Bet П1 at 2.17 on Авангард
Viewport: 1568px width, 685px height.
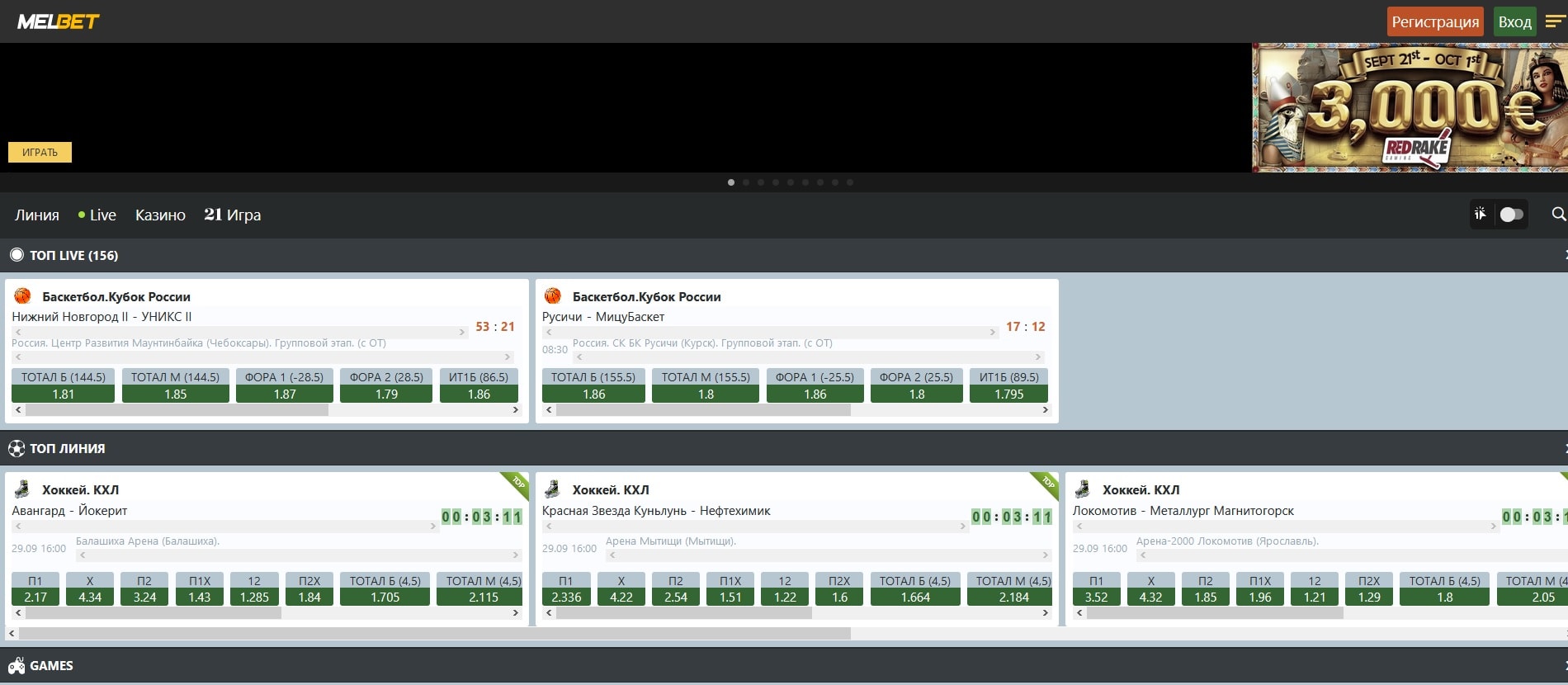coord(35,588)
